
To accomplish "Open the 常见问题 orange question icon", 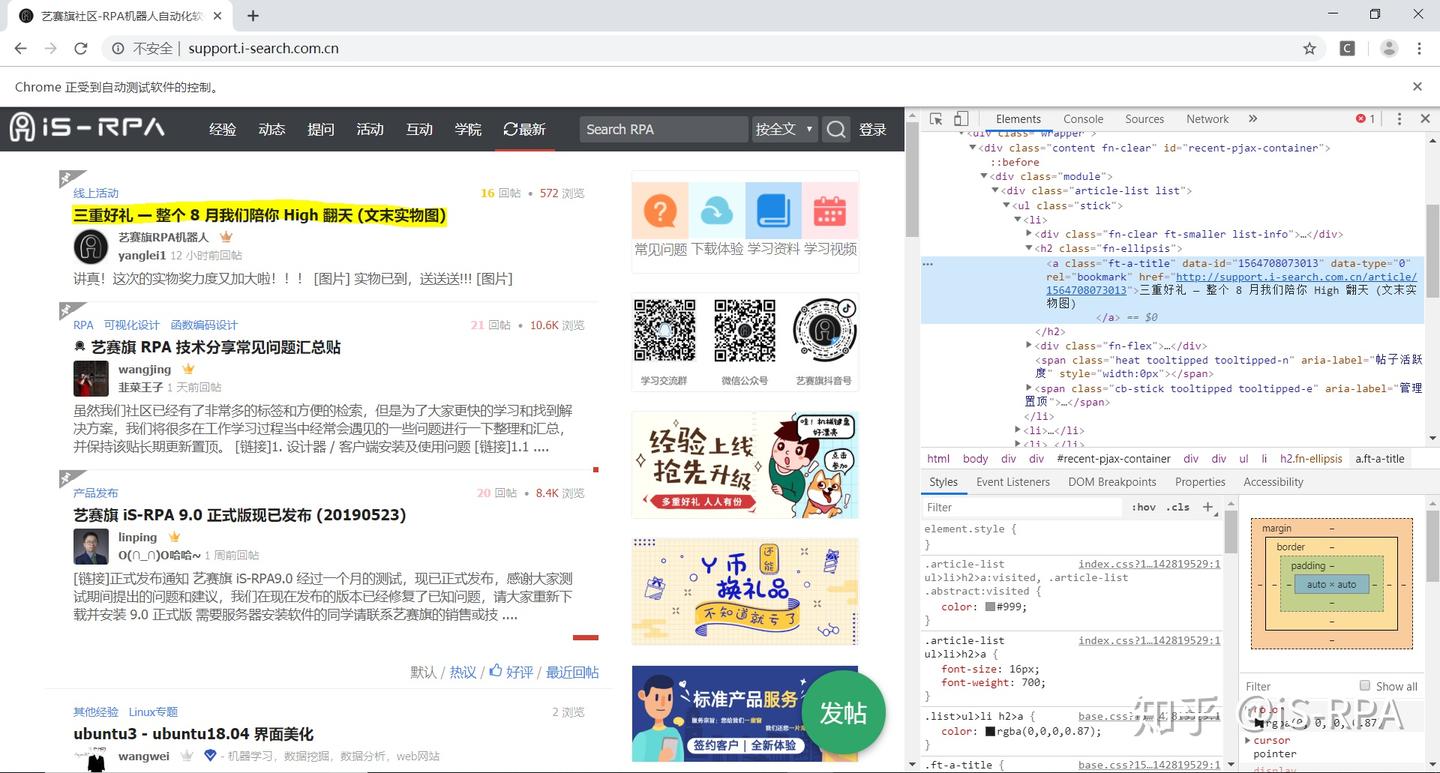I will coord(660,211).
